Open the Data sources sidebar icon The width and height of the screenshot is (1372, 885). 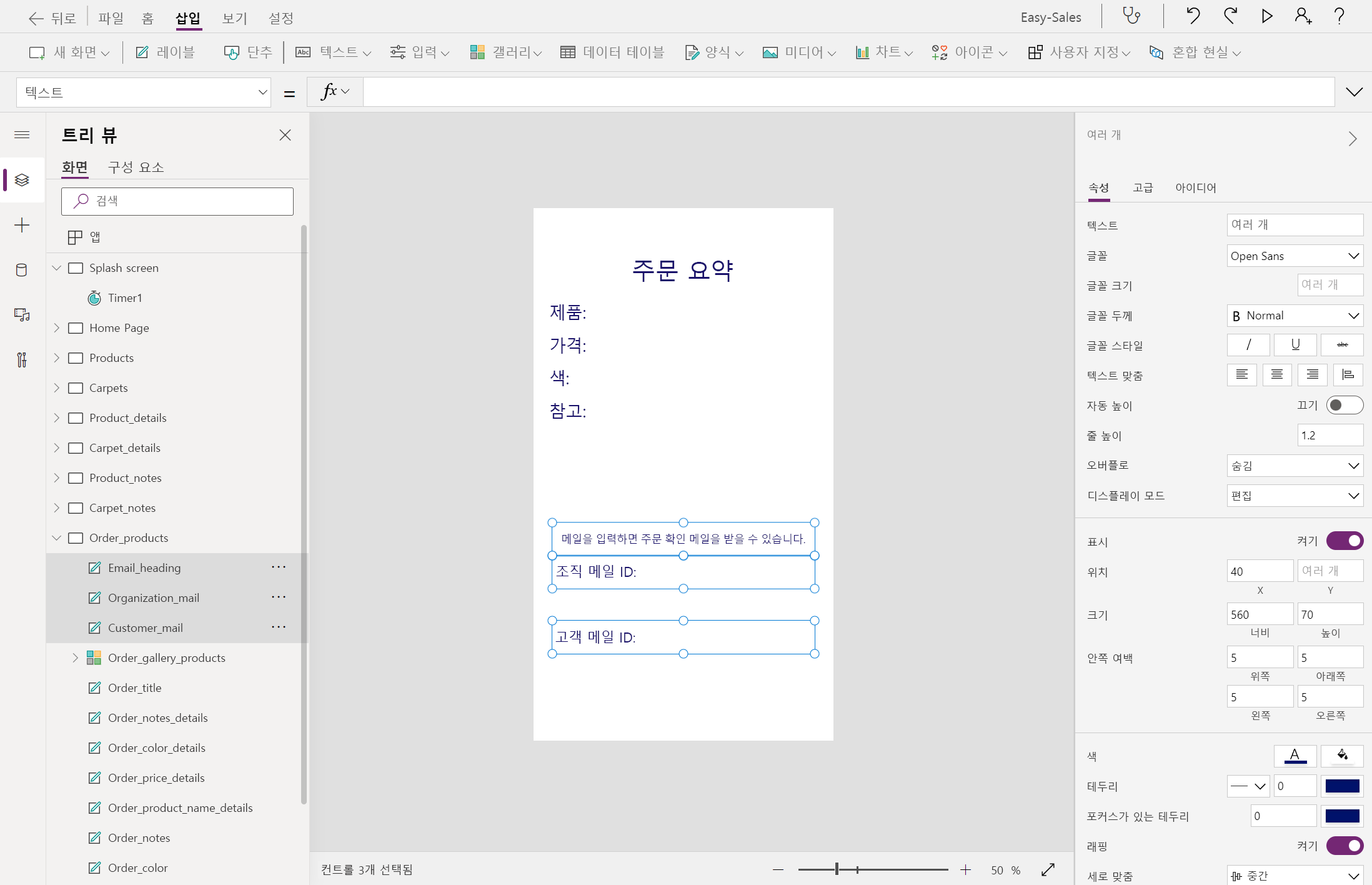(x=22, y=270)
